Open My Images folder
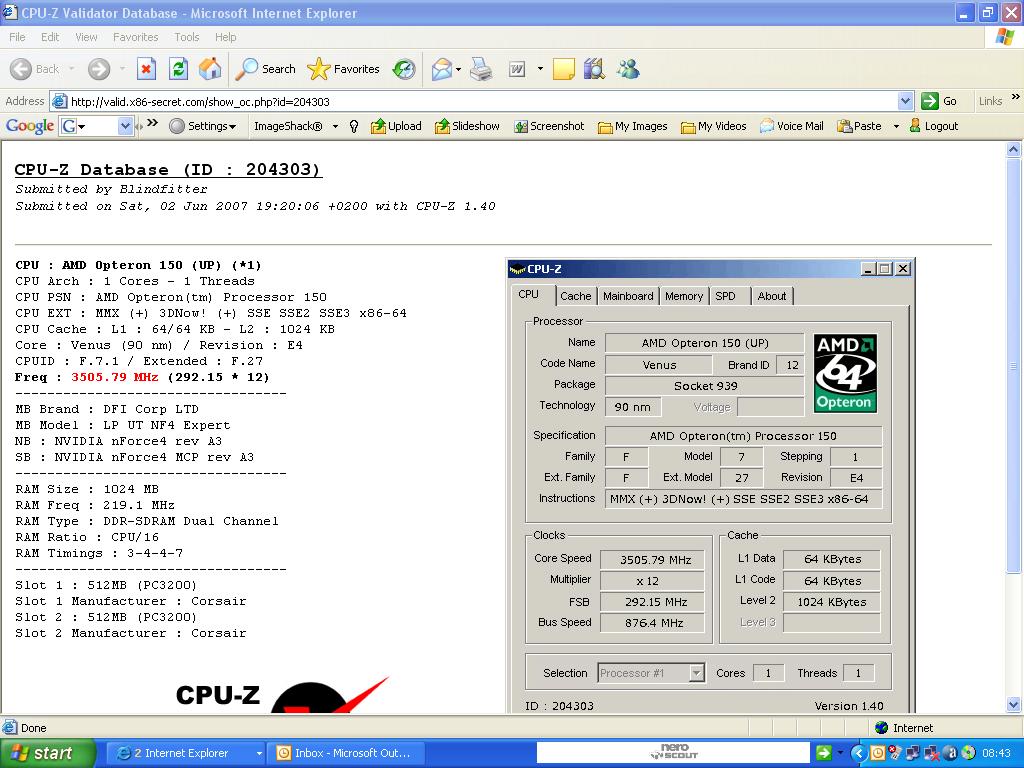Viewport: 1024px width, 768px height. point(633,126)
